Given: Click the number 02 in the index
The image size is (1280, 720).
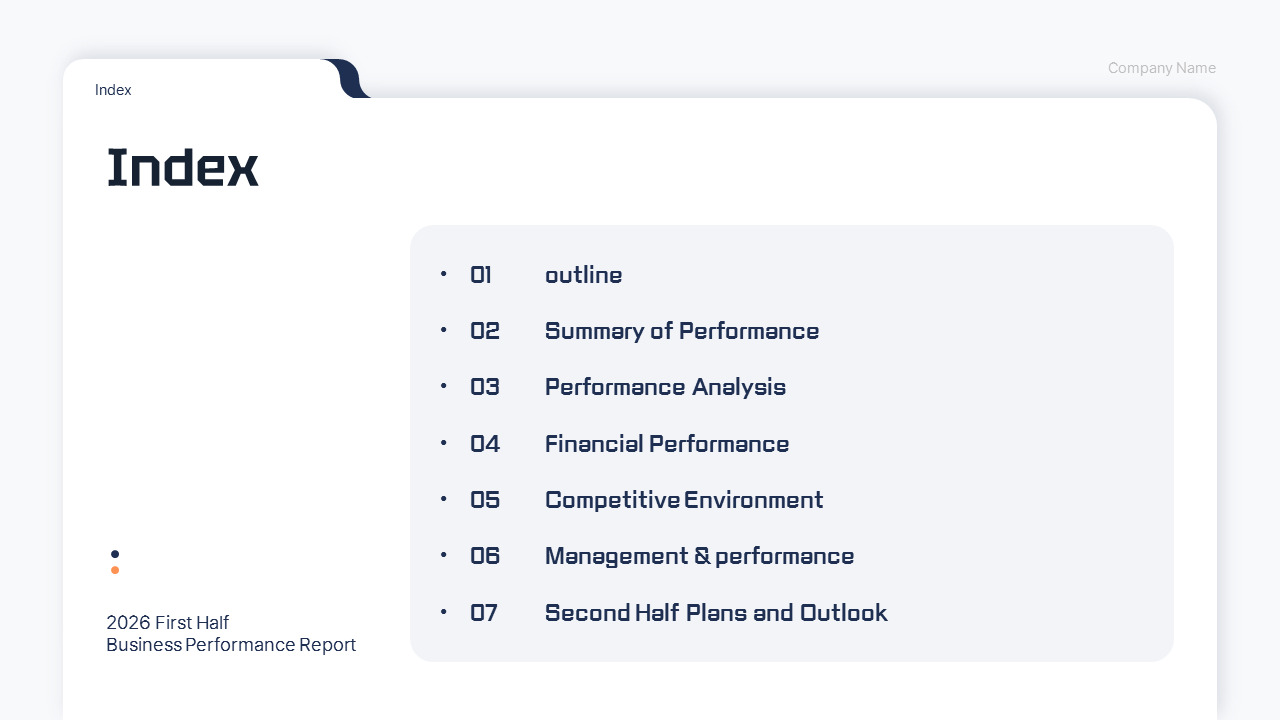Looking at the screenshot, I should pos(485,331).
